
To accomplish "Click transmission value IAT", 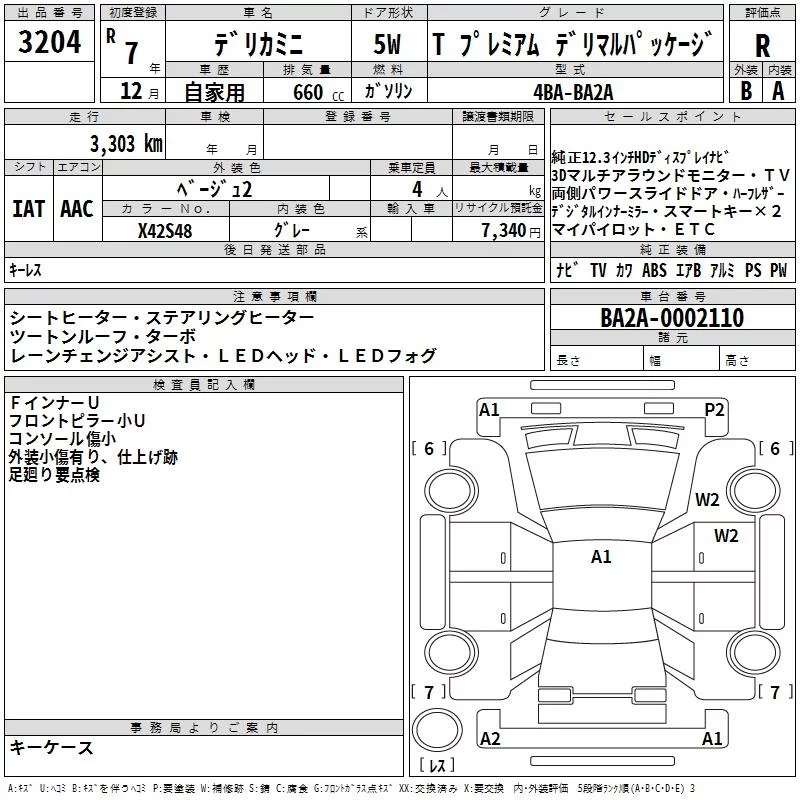I will pos(28,209).
